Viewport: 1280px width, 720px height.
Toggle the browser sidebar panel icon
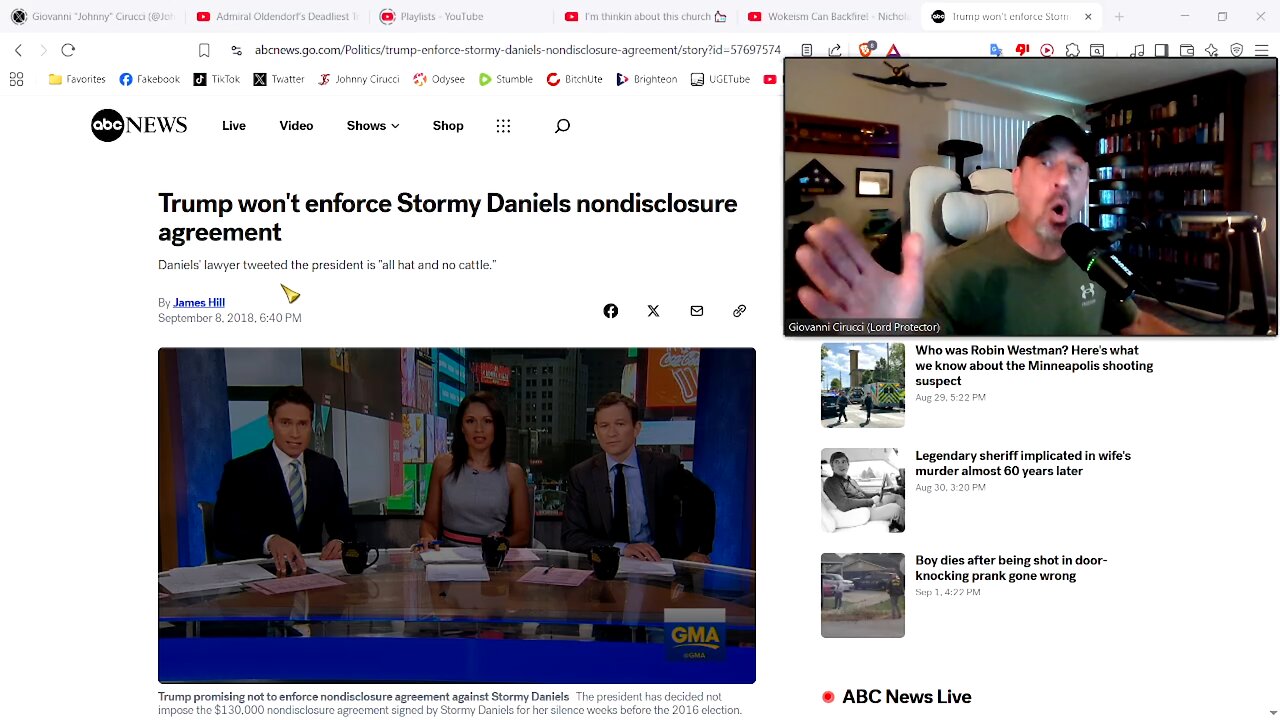1161,50
